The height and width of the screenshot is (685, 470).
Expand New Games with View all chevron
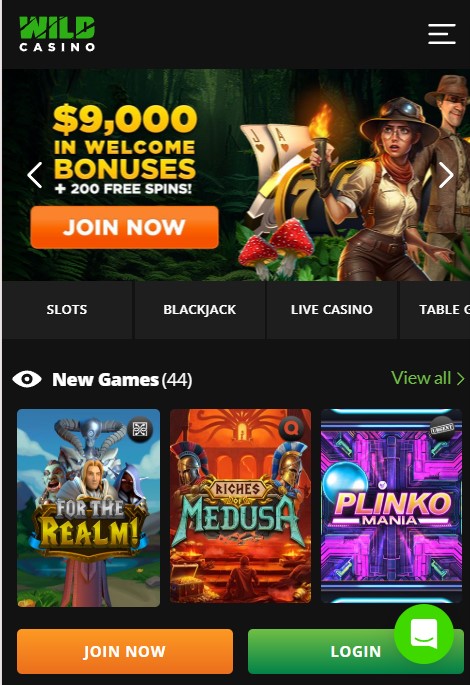coord(460,378)
